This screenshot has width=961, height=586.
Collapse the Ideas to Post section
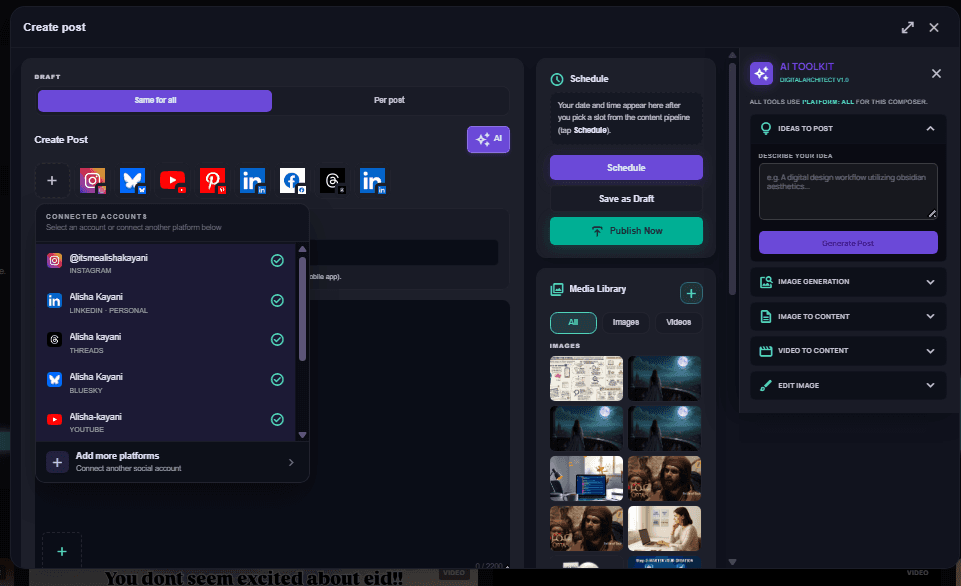click(x=932, y=128)
